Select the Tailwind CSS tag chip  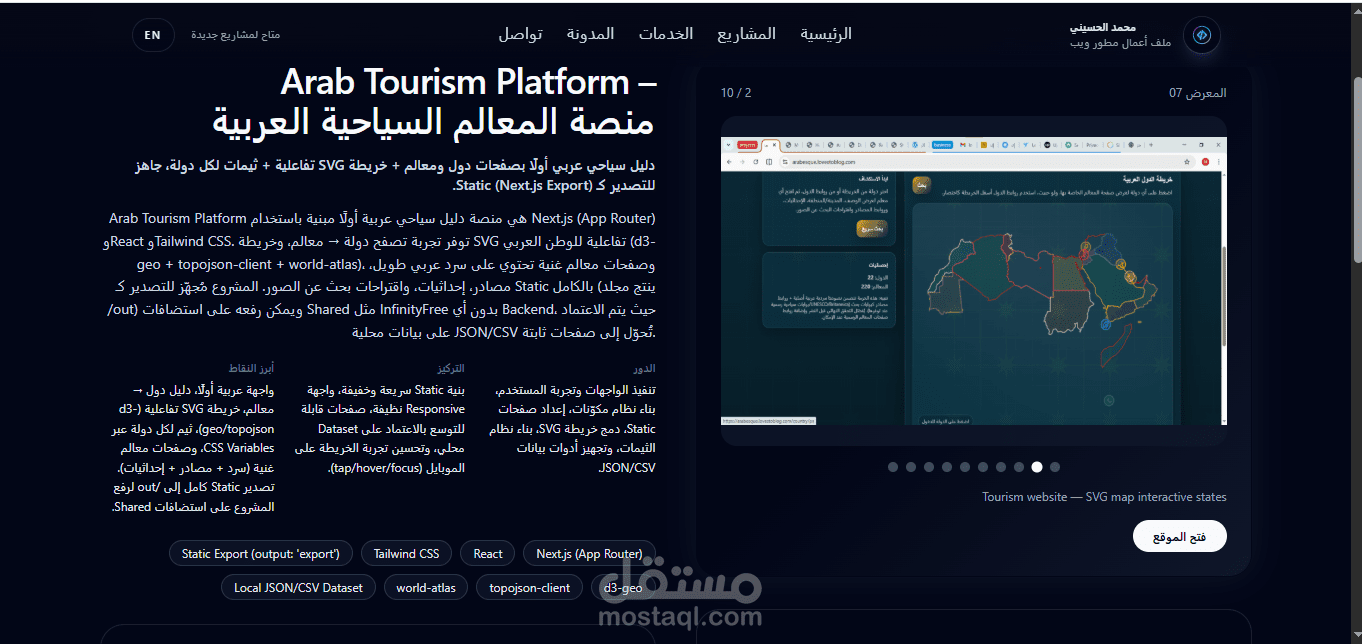coord(406,553)
